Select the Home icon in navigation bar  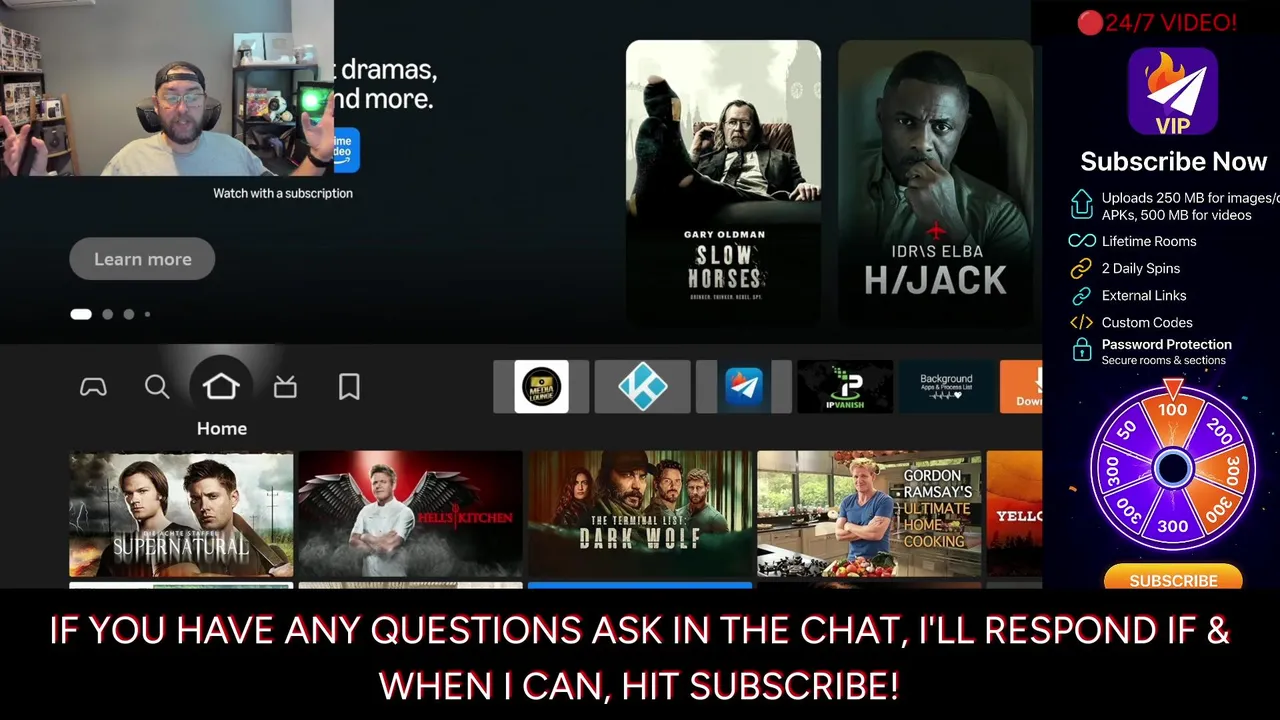221,387
